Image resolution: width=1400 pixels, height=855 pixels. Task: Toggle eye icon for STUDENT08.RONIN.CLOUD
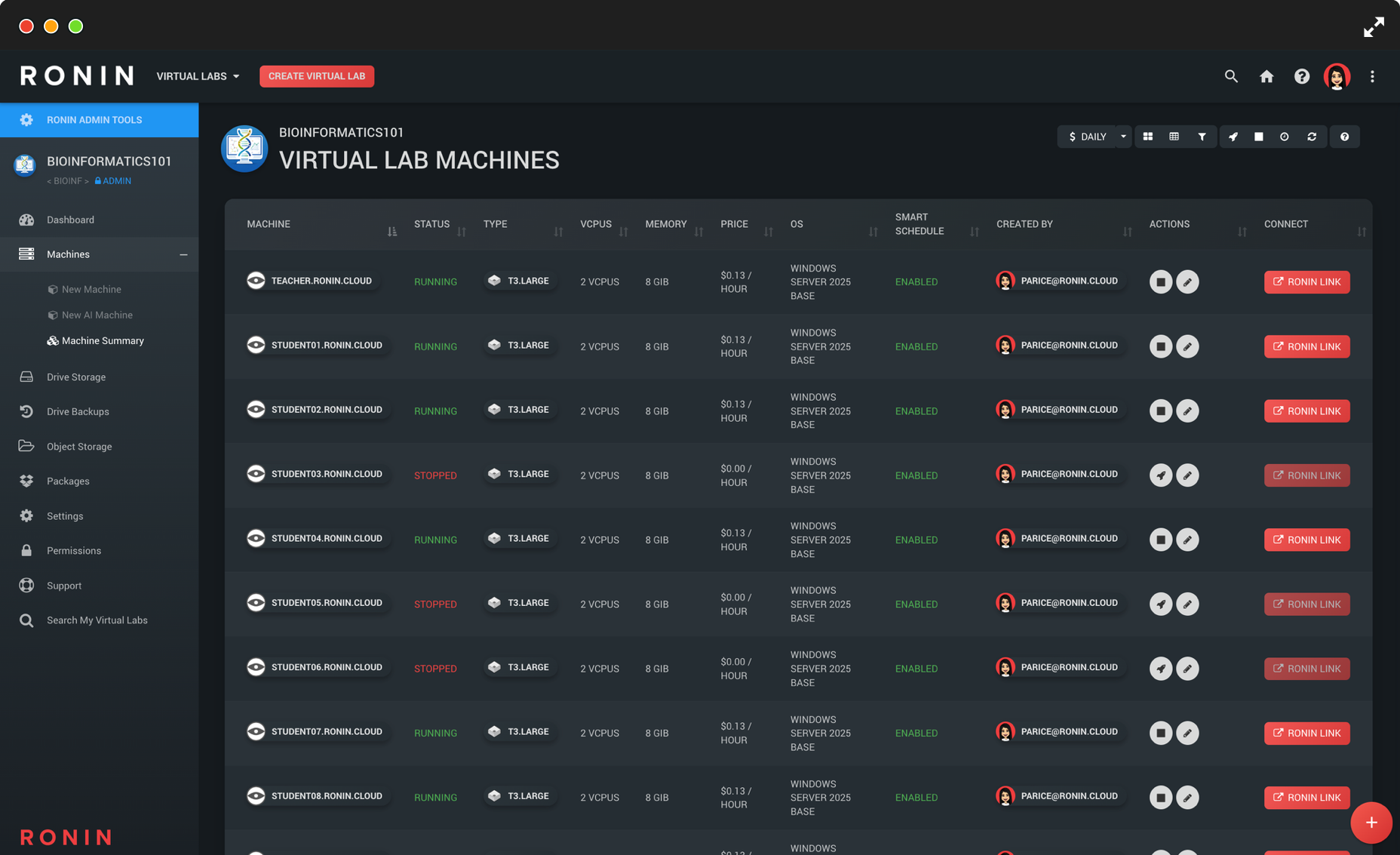tap(256, 796)
